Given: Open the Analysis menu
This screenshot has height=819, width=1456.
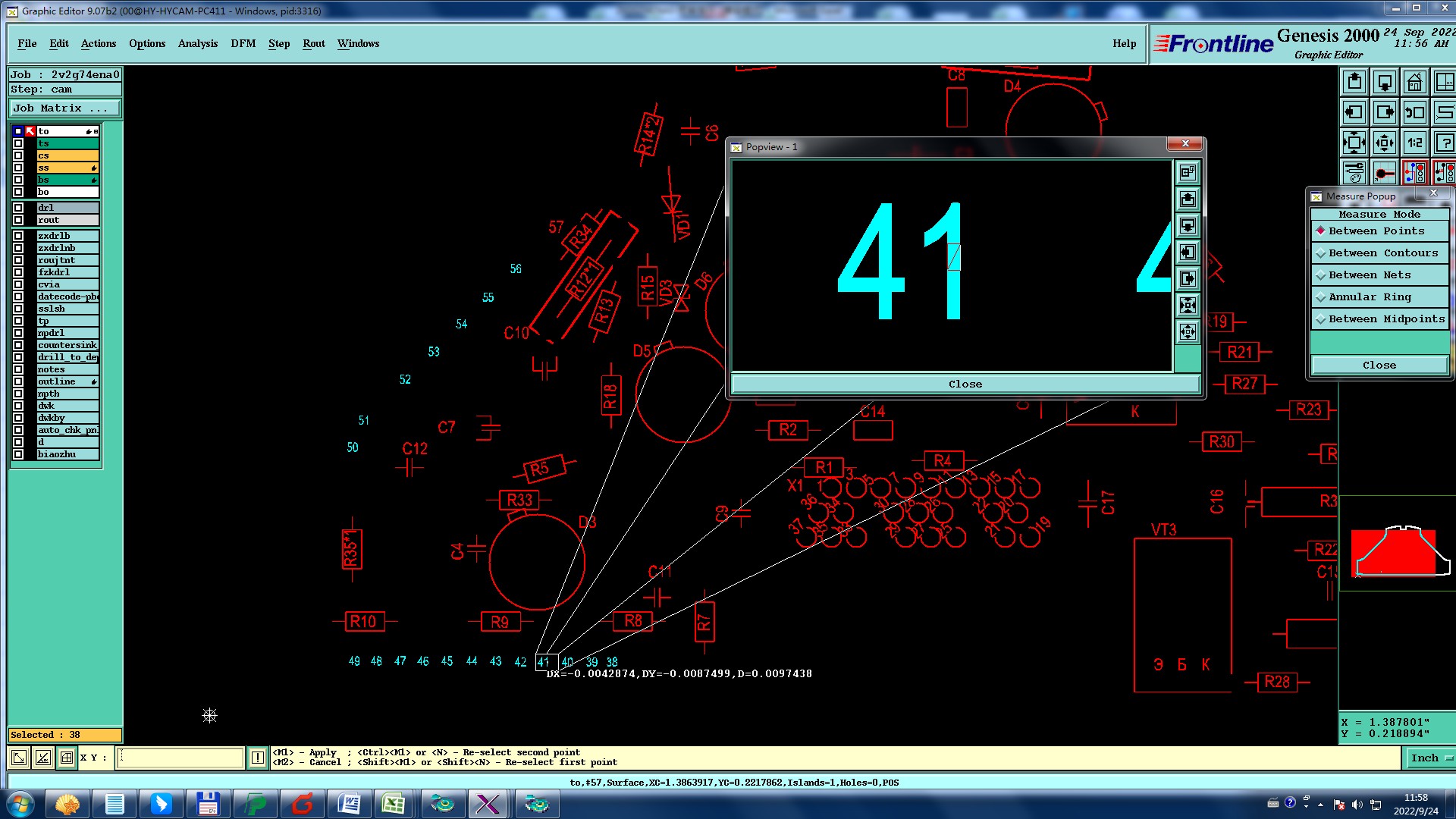Looking at the screenshot, I should coord(198,43).
